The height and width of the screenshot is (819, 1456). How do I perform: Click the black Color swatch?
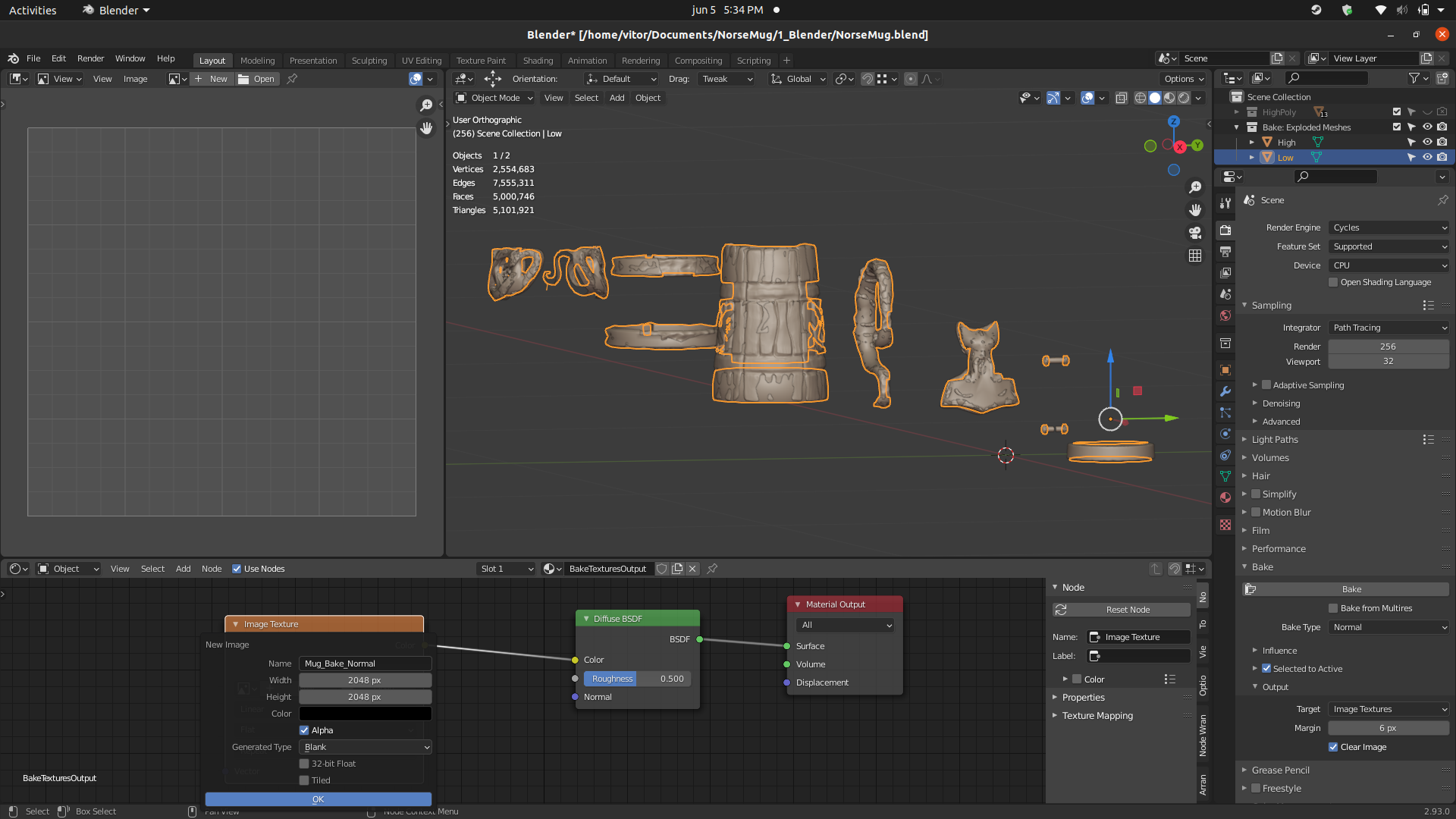pos(366,714)
